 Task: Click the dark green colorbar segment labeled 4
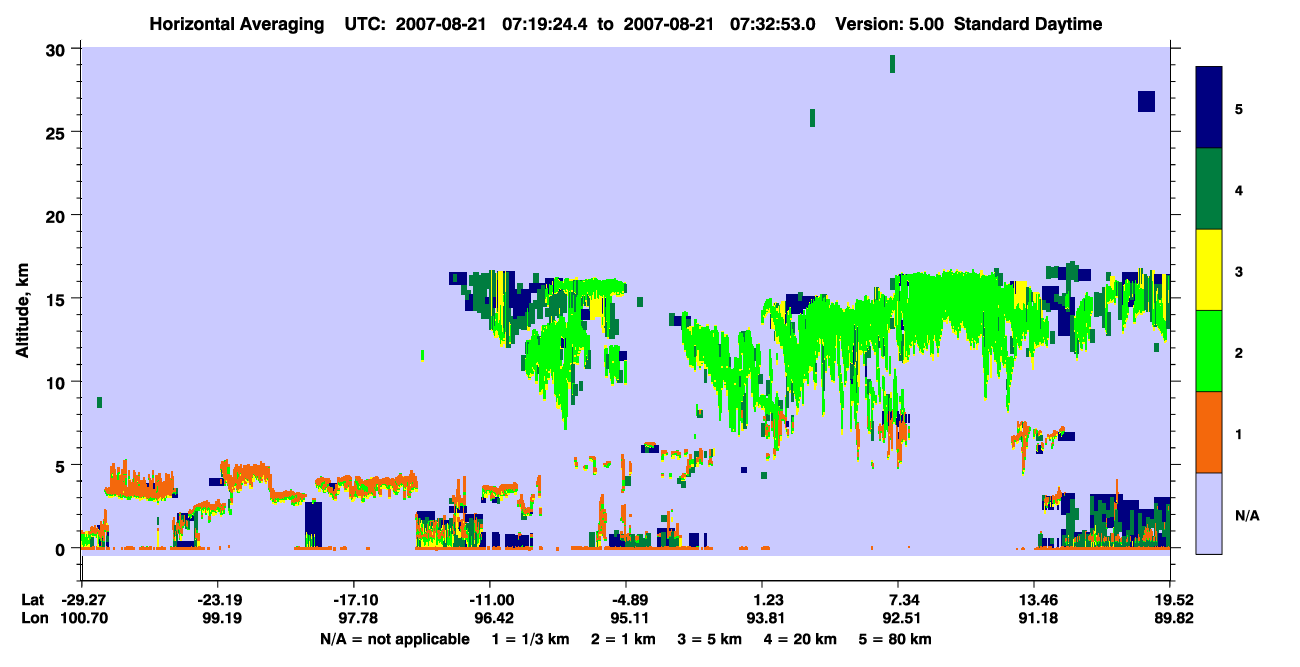1209,189
